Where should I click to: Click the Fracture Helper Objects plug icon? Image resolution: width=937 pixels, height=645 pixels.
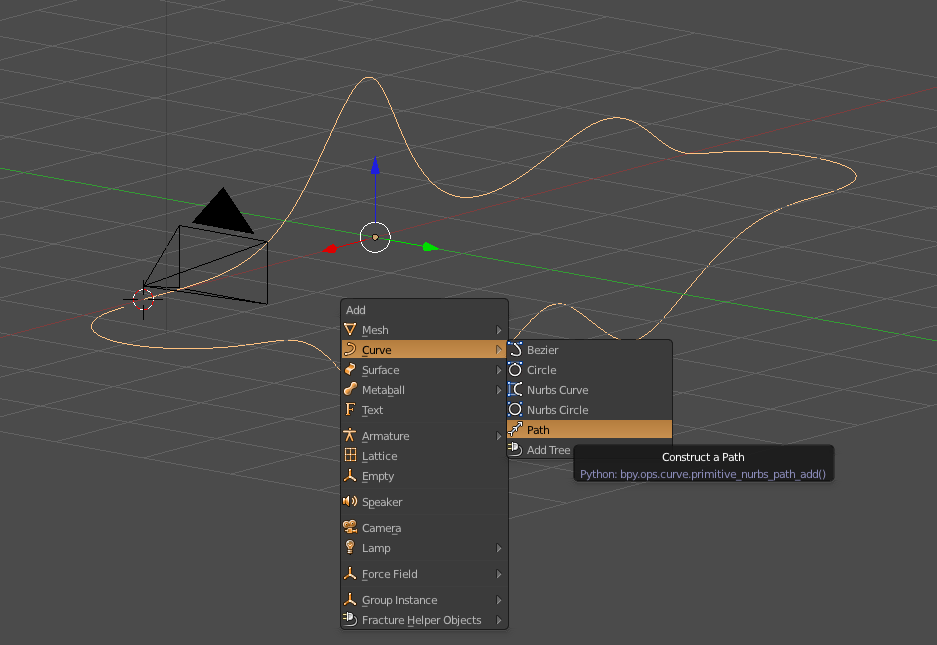(350, 619)
